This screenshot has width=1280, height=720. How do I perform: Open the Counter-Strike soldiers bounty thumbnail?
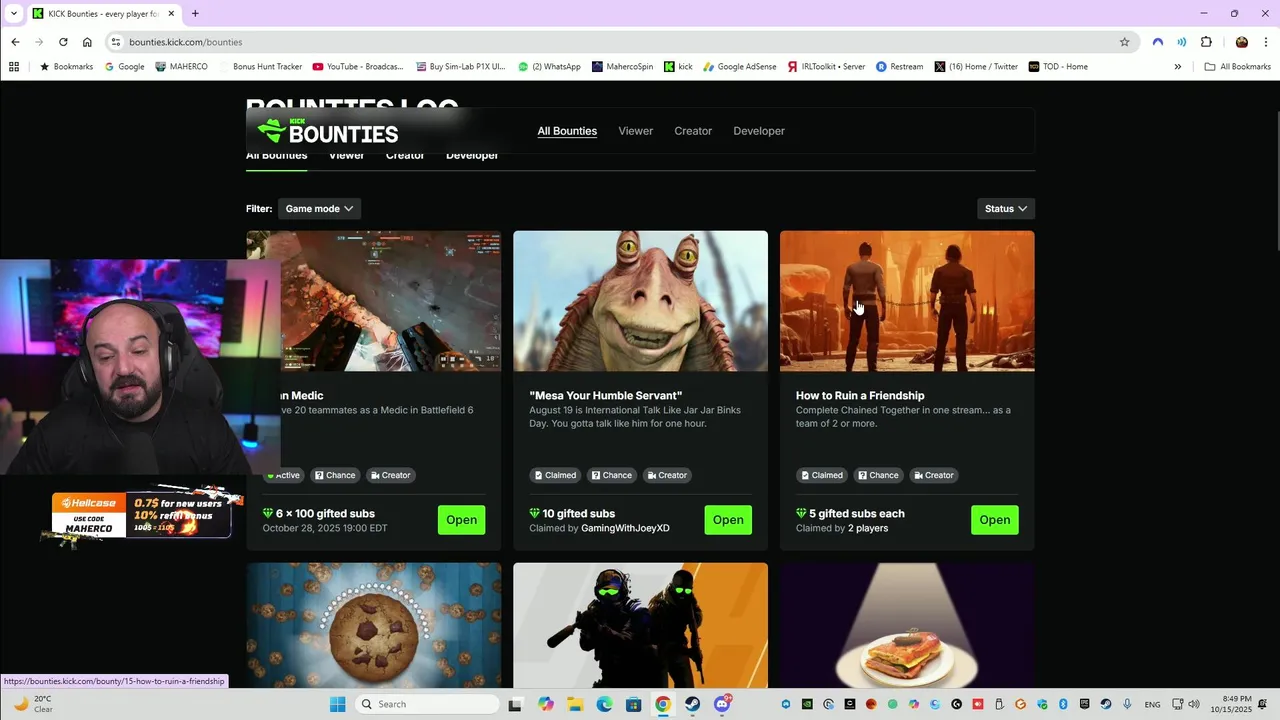click(640, 625)
